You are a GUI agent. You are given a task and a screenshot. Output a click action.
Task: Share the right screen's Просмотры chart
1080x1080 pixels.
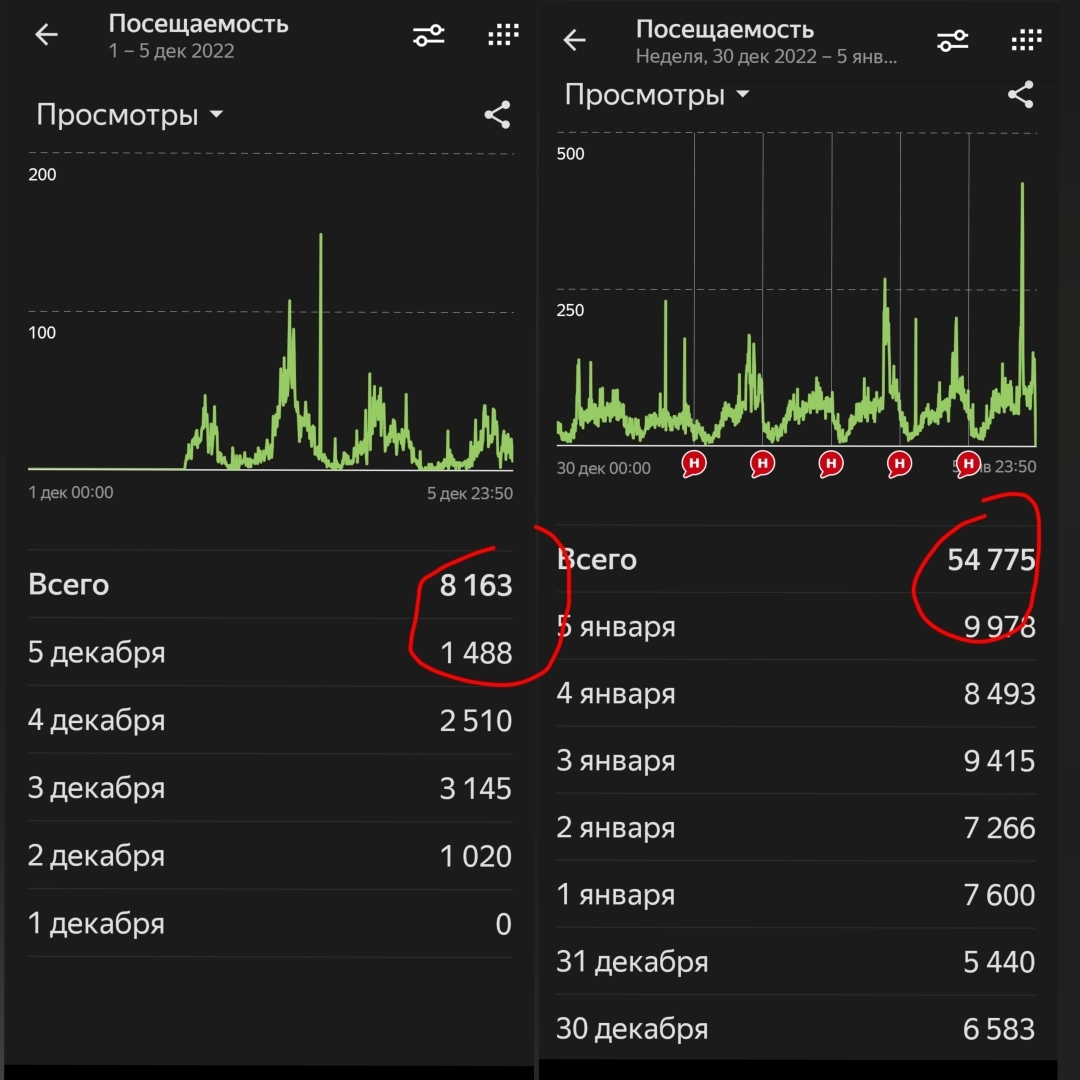(x=1020, y=96)
